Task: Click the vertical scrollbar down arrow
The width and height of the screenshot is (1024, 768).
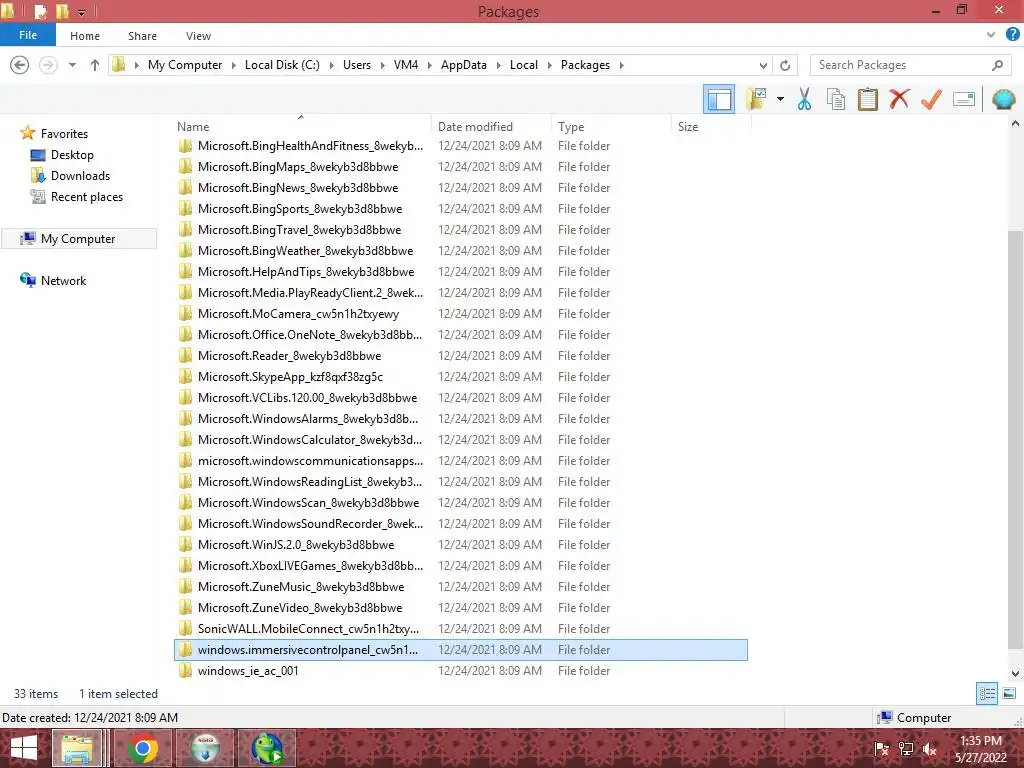Action: [x=1015, y=673]
